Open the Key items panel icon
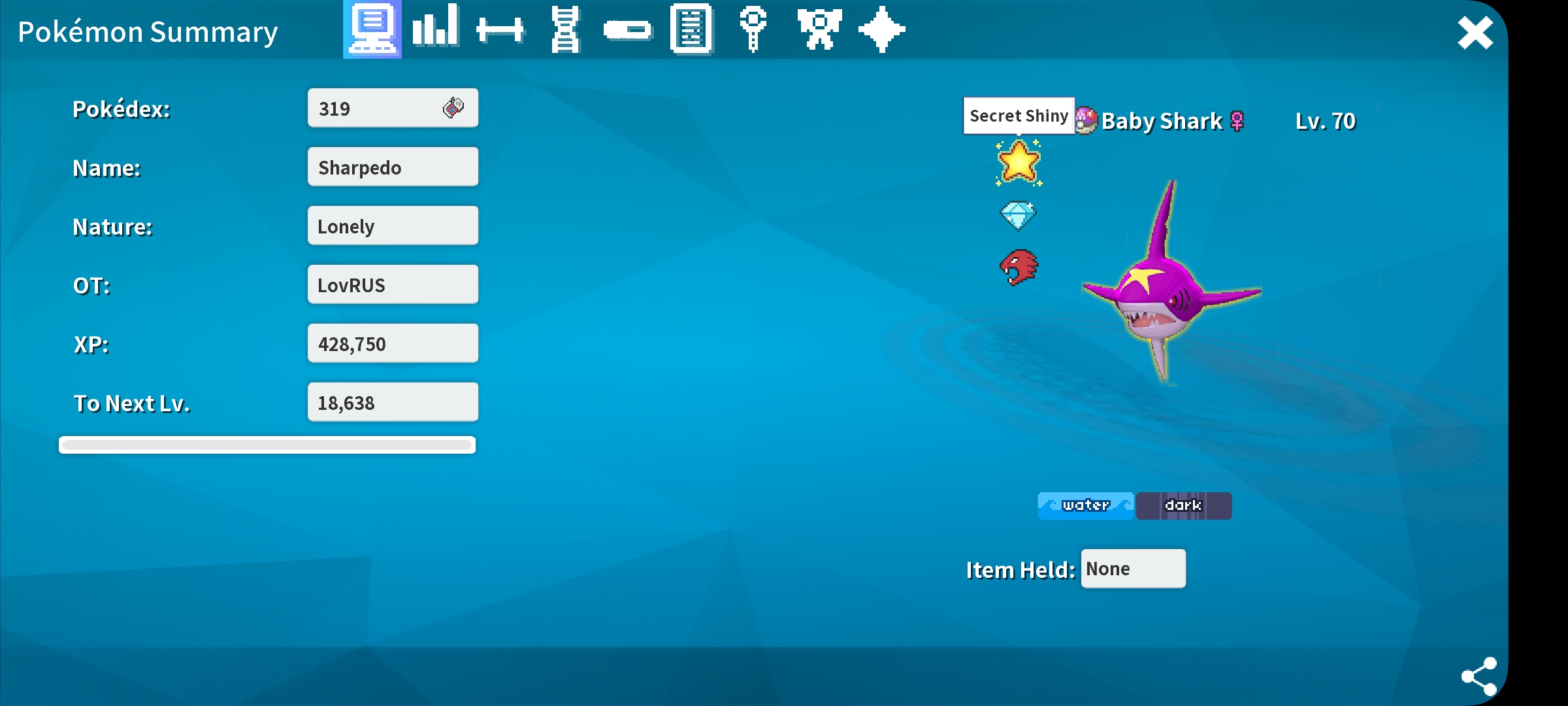The height and width of the screenshot is (706, 1568). 751,30
